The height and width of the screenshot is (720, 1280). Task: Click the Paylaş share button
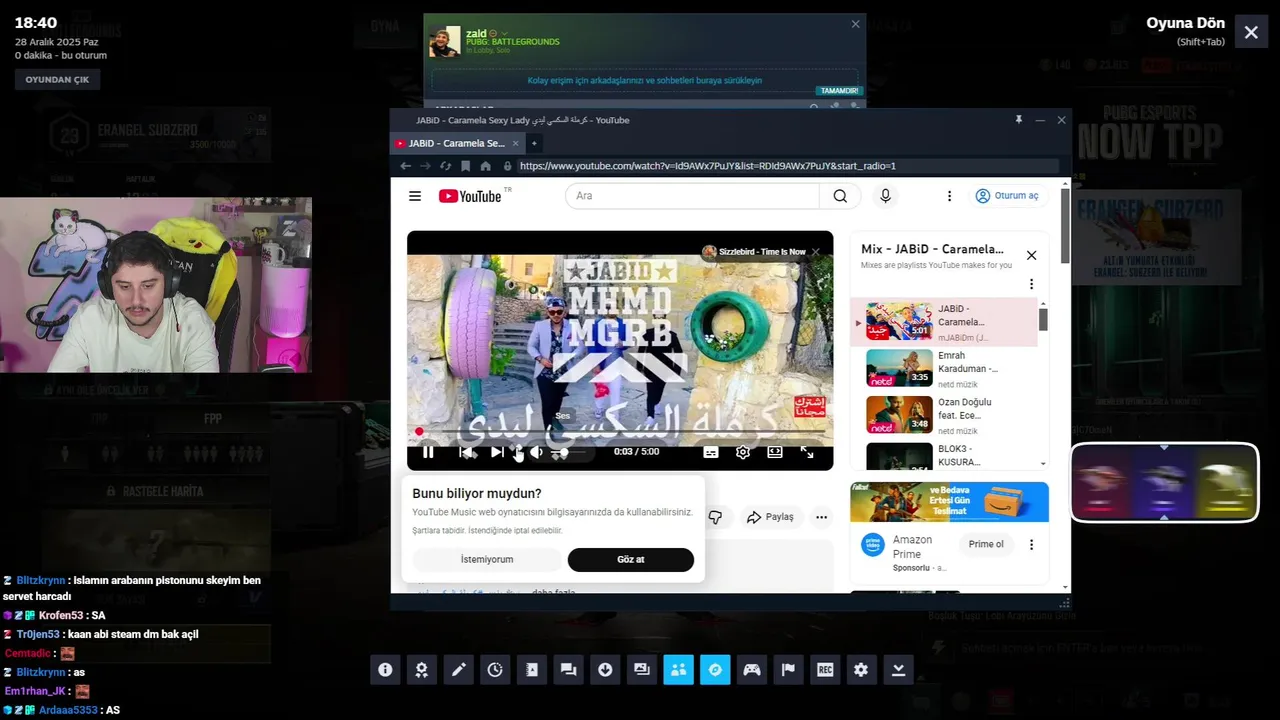click(770, 517)
